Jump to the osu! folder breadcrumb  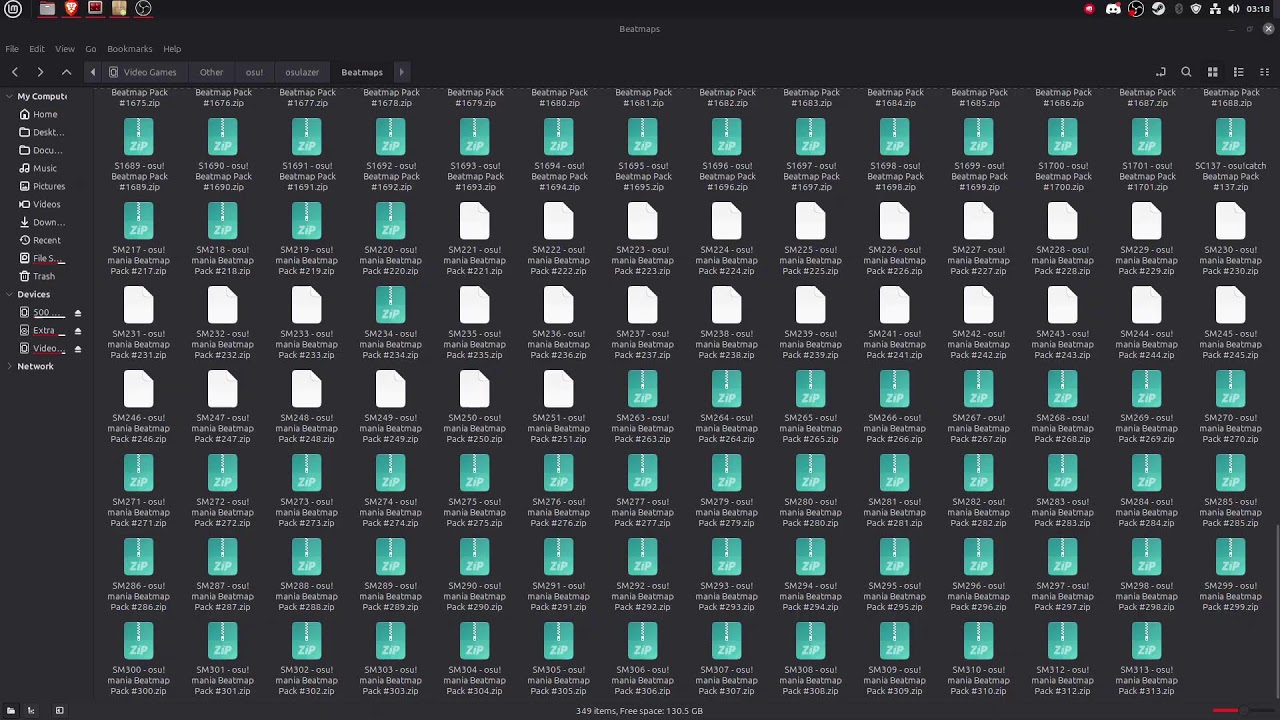click(254, 72)
